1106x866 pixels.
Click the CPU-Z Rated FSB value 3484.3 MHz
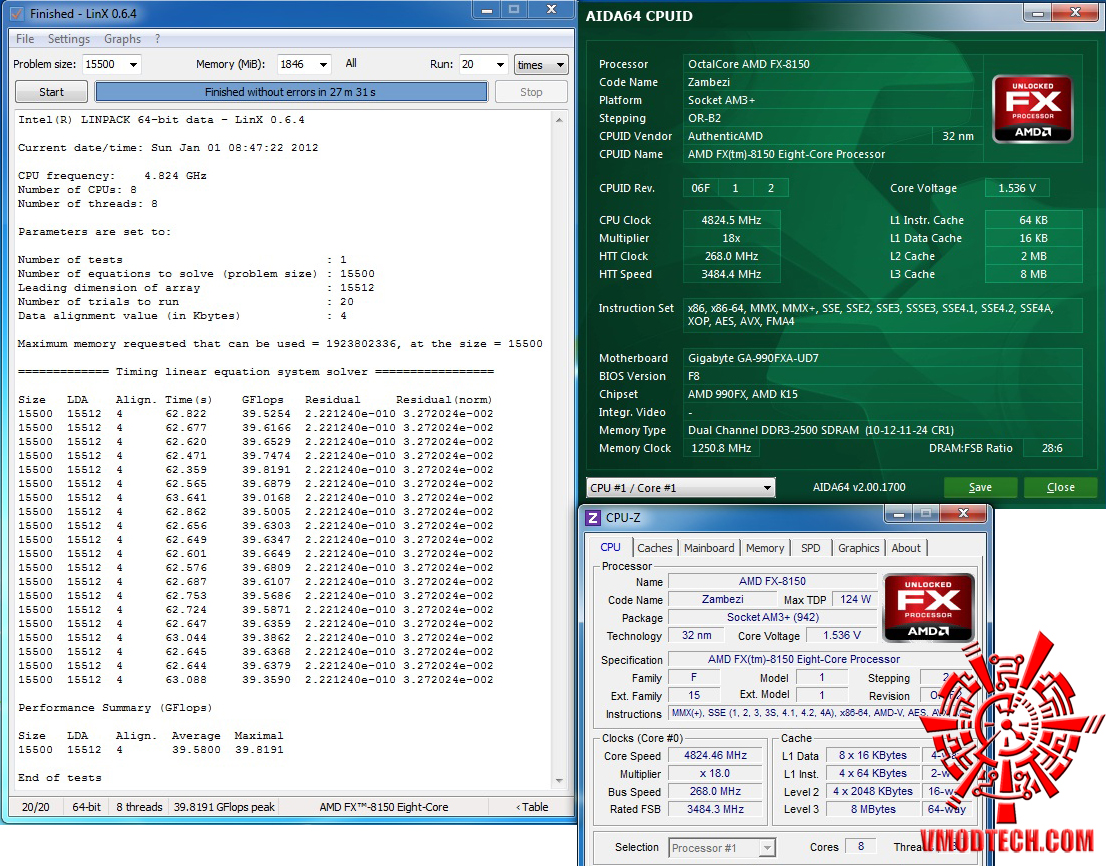[x=715, y=810]
